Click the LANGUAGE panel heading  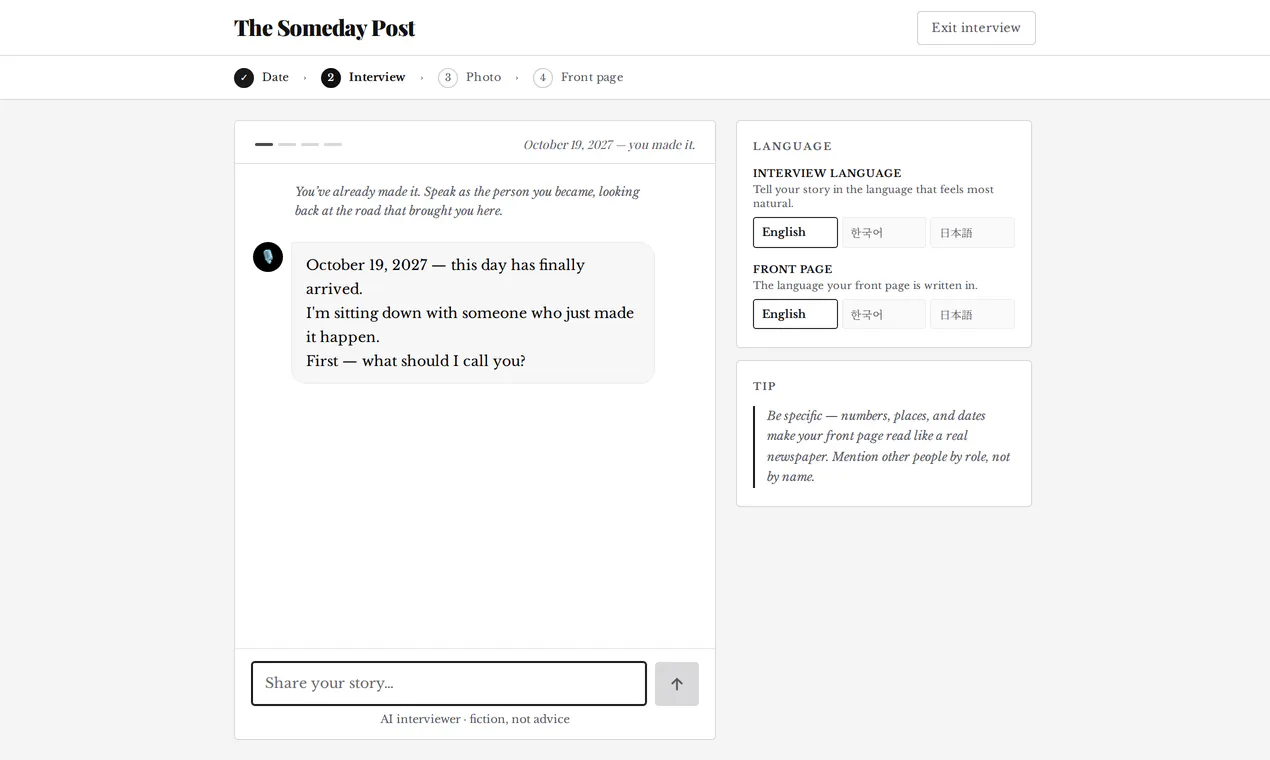(792, 146)
